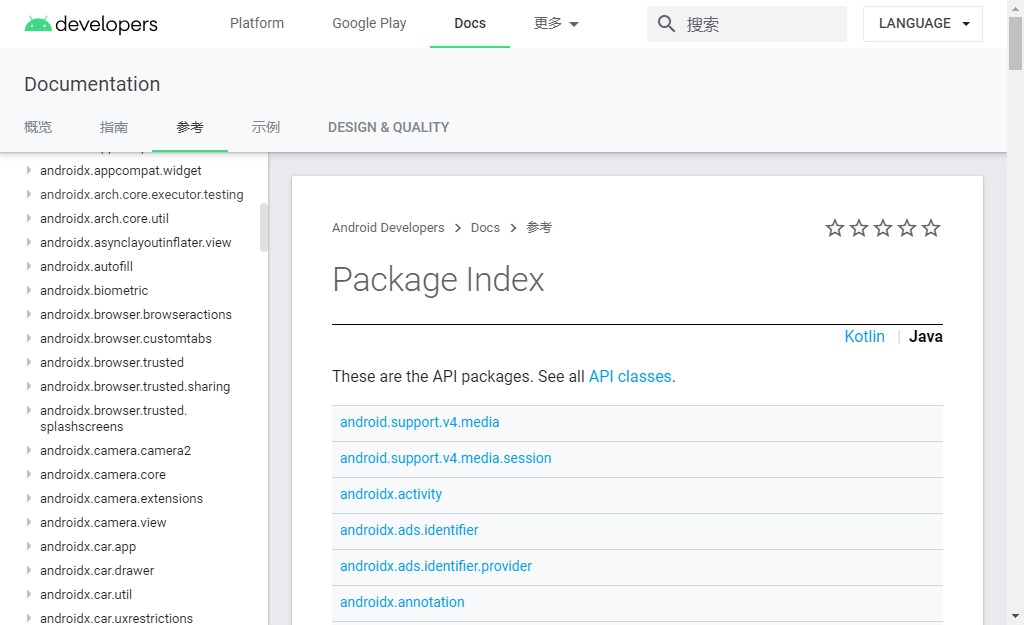This screenshot has height=625, width=1024.
Task: Open android.support.v4.media.session package link
Action: (x=445, y=458)
